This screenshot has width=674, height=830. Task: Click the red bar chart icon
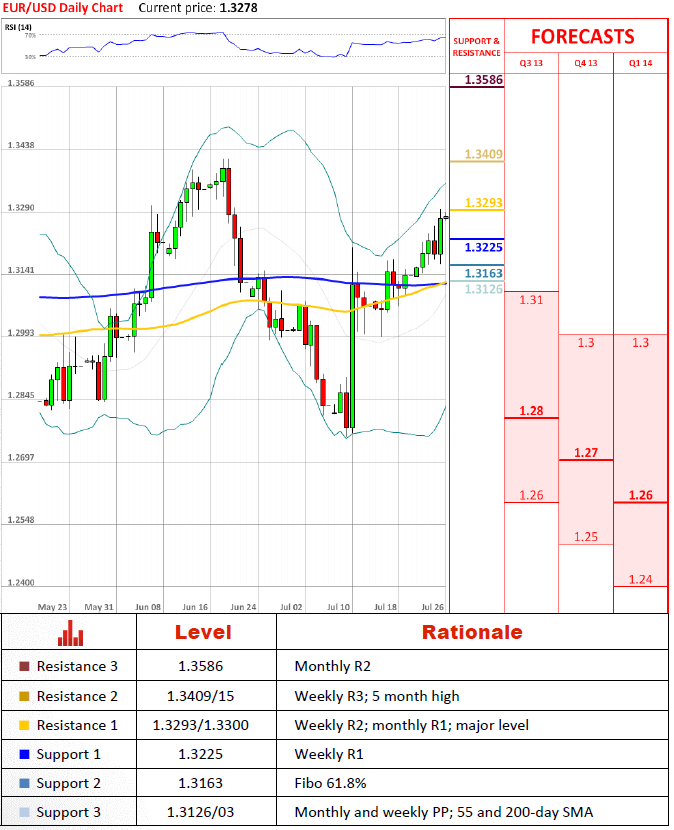pos(70,633)
